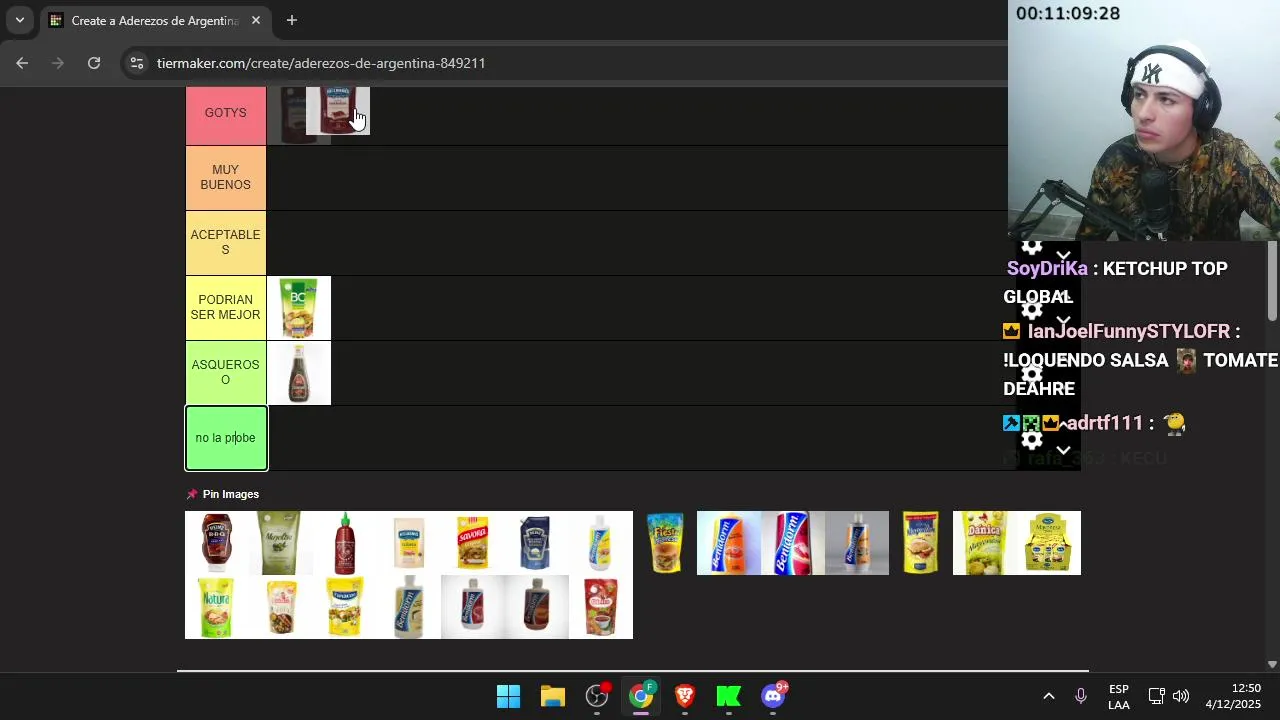Reload the tiermaker page

pyautogui.click(x=94, y=63)
